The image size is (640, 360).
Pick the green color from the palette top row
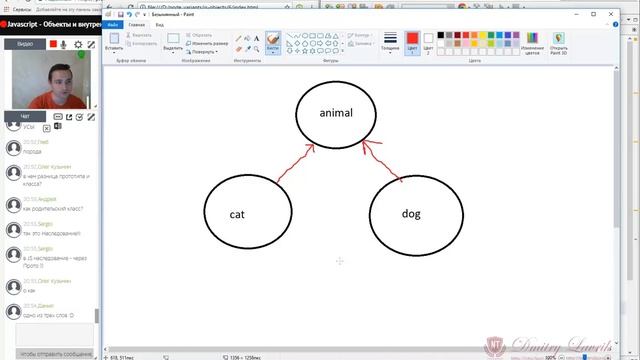coord(491,35)
